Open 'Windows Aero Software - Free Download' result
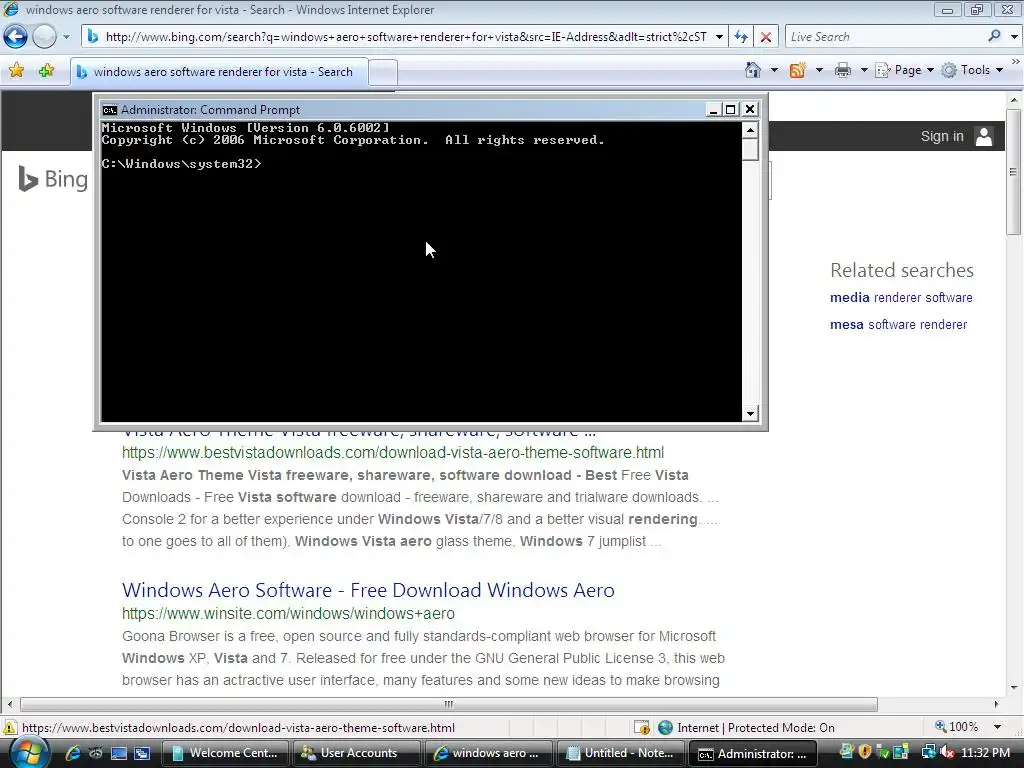This screenshot has height=768, width=1024. (x=368, y=590)
